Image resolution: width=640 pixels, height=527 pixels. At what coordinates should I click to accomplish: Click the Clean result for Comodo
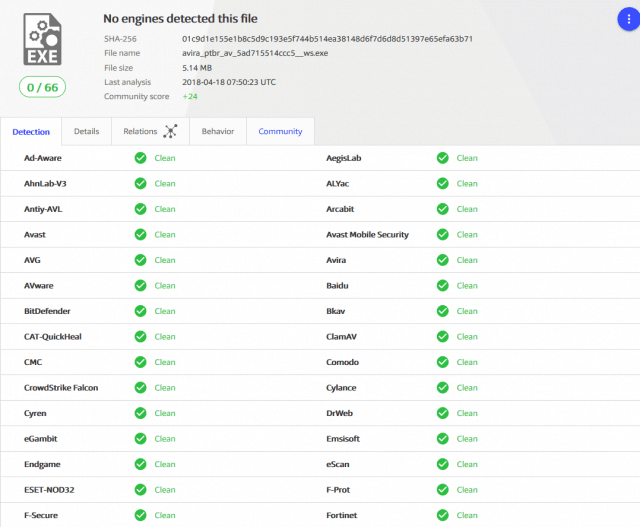coord(467,362)
